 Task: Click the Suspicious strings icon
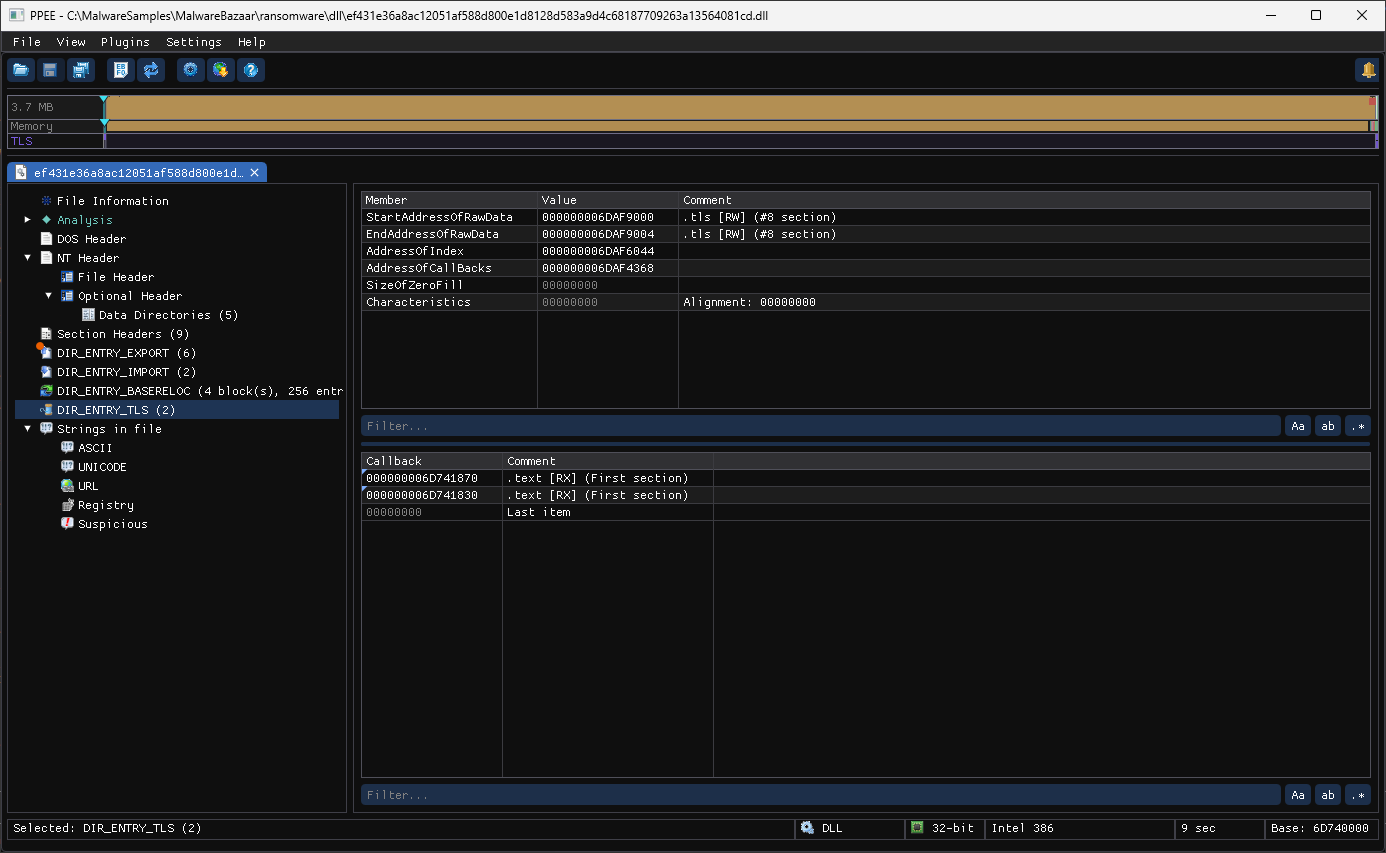[x=67, y=524]
